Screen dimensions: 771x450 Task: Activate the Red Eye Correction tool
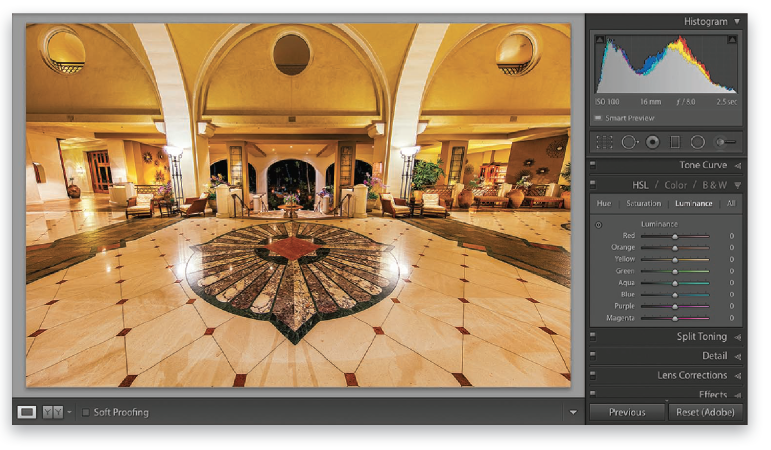(652, 142)
